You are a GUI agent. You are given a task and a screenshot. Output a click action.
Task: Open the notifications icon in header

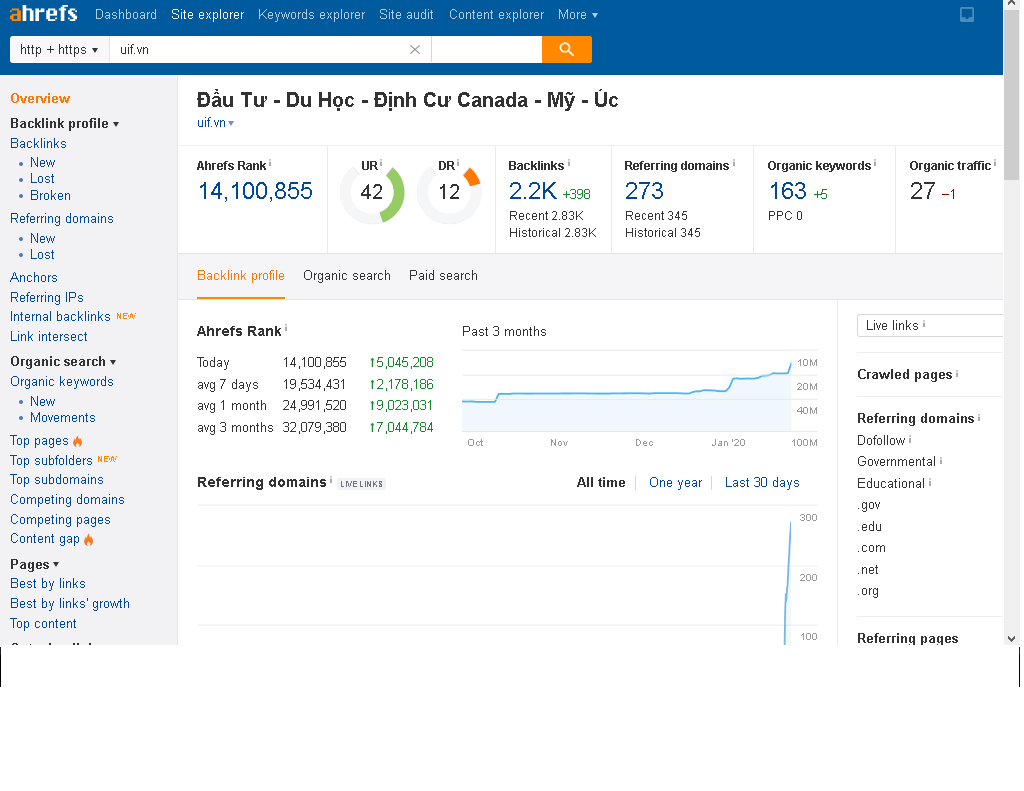click(x=967, y=14)
